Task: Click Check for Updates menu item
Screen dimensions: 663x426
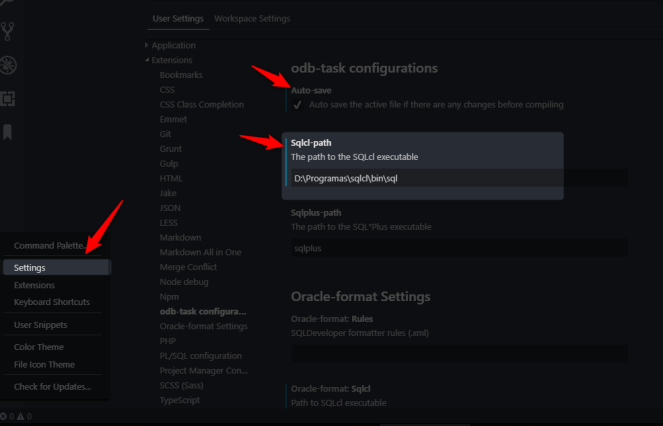Action: pyautogui.click(x=52, y=386)
